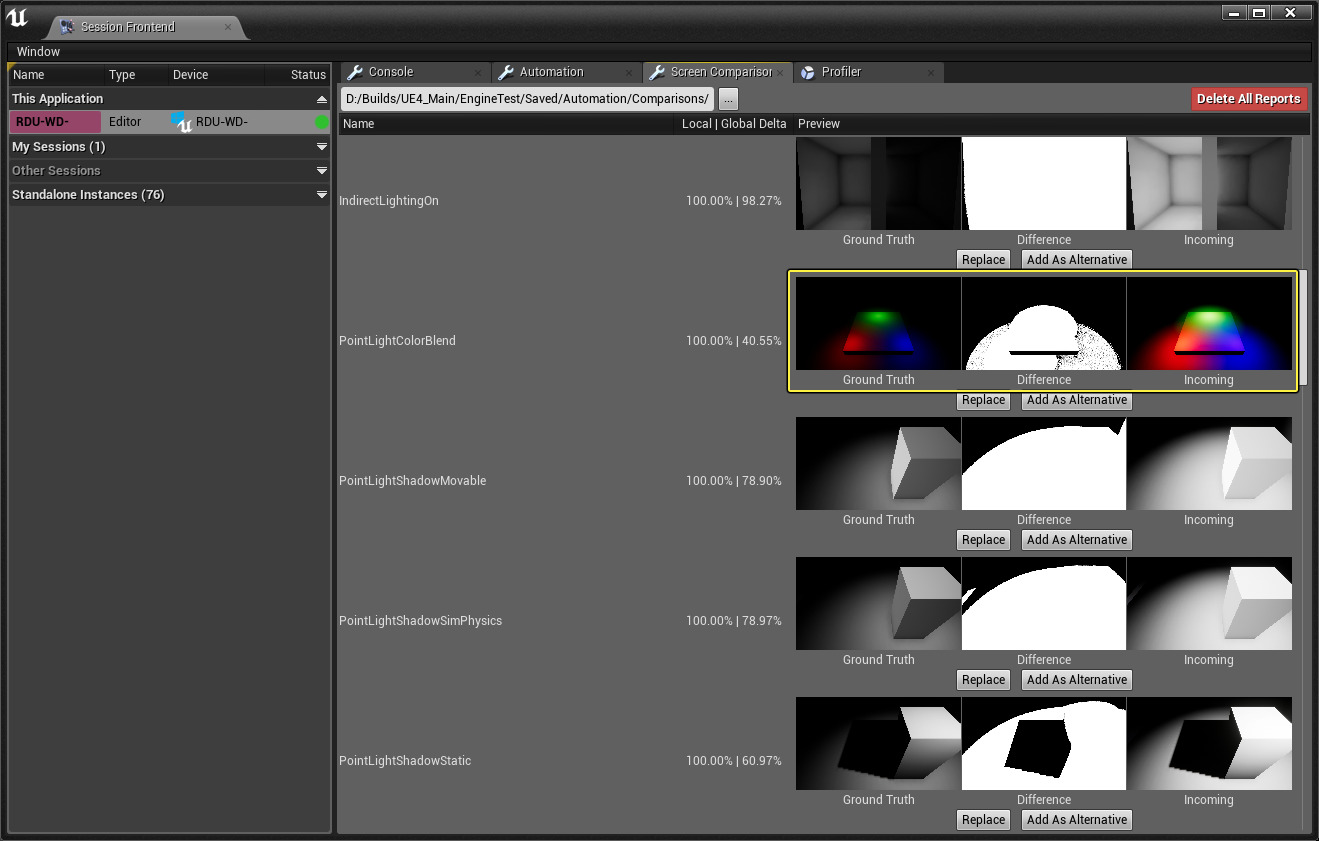Select the PointLightShadowStatic Incoming thumbnail
This screenshot has height=841, width=1319.
click(x=1208, y=744)
